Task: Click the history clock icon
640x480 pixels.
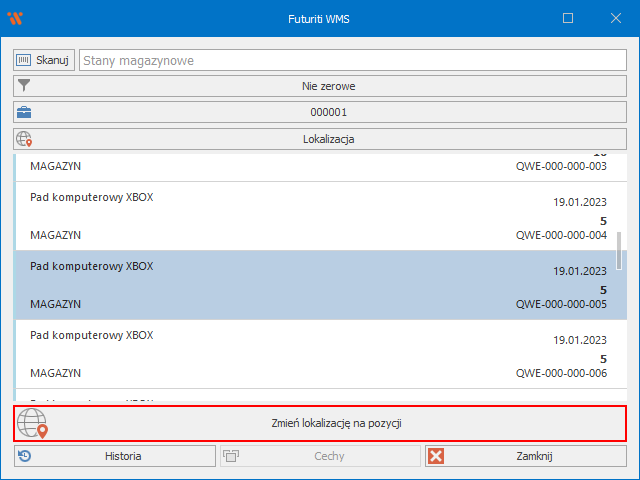Action: 26,456
